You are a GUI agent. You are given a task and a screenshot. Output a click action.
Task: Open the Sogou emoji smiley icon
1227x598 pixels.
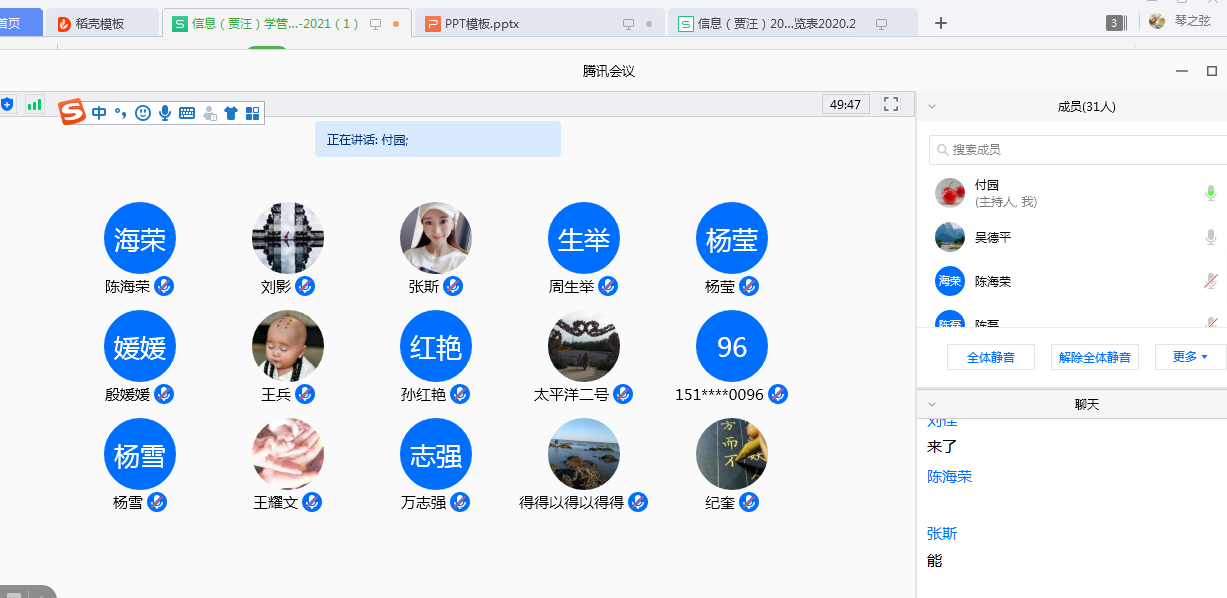coord(143,113)
